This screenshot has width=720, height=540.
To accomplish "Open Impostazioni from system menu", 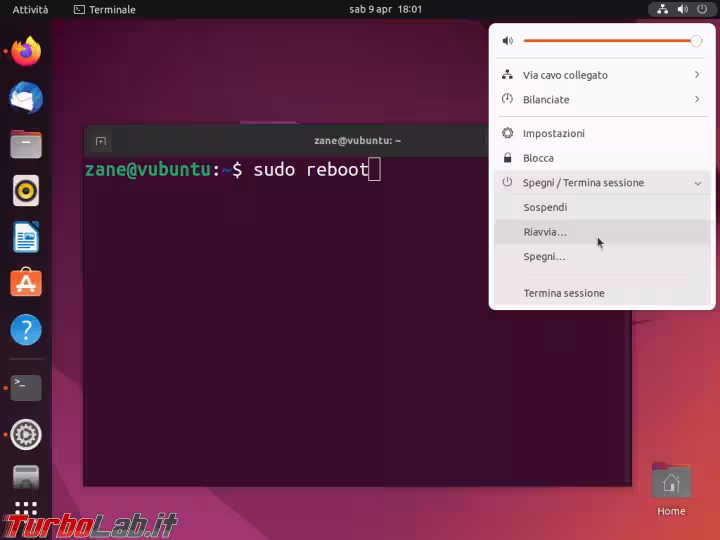I will 602,133.
